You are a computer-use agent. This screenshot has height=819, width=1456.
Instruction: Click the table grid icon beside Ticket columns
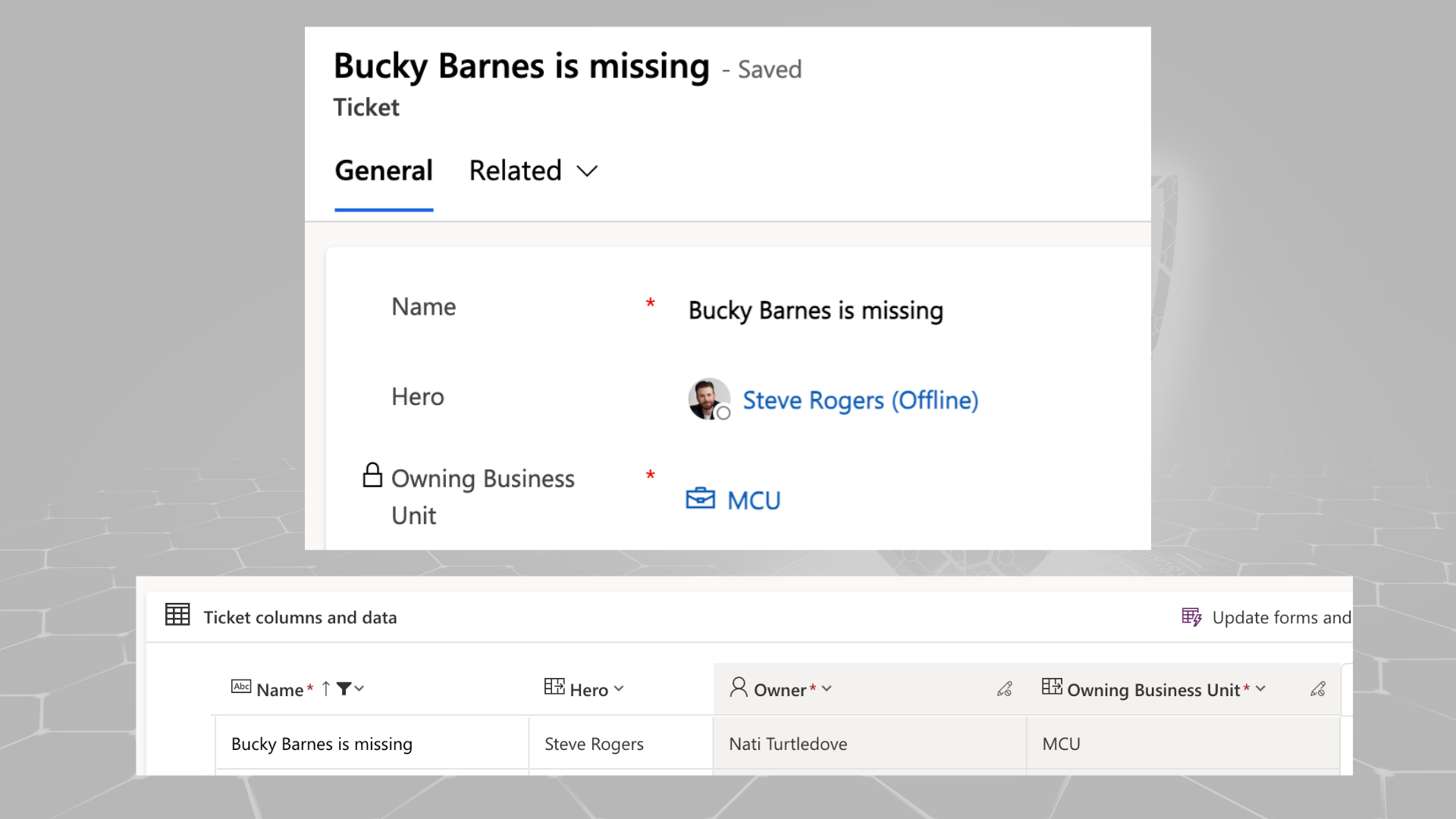pyautogui.click(x=177, y=614)
